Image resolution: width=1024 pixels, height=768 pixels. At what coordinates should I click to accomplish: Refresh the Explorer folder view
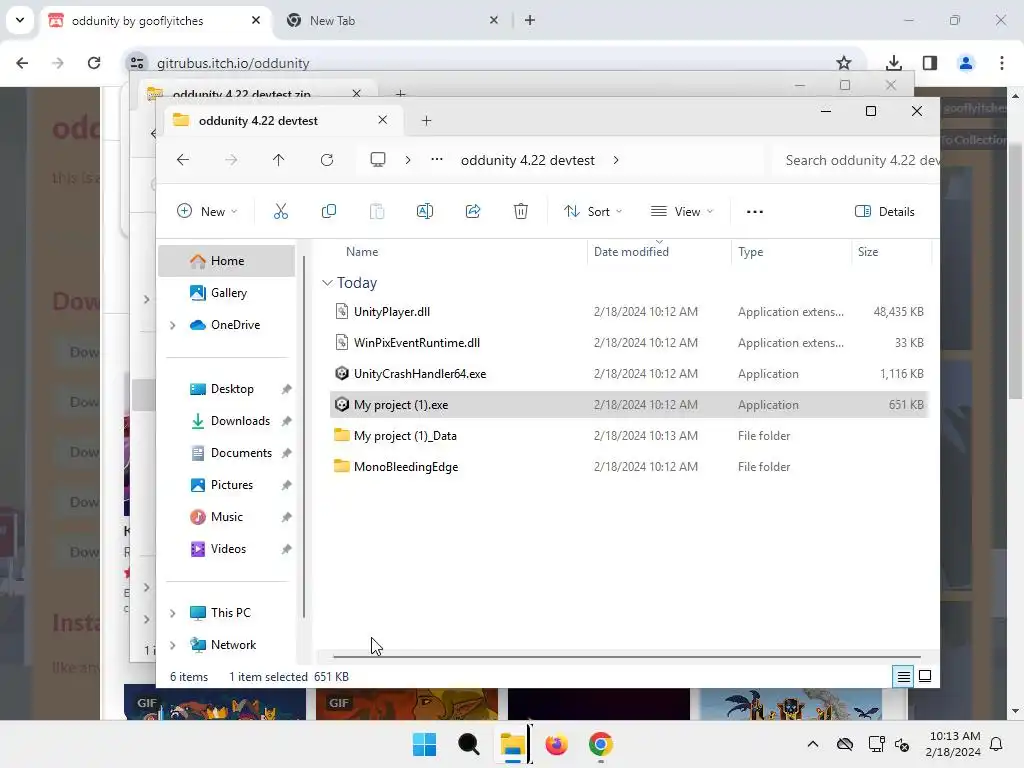point(327,160)
